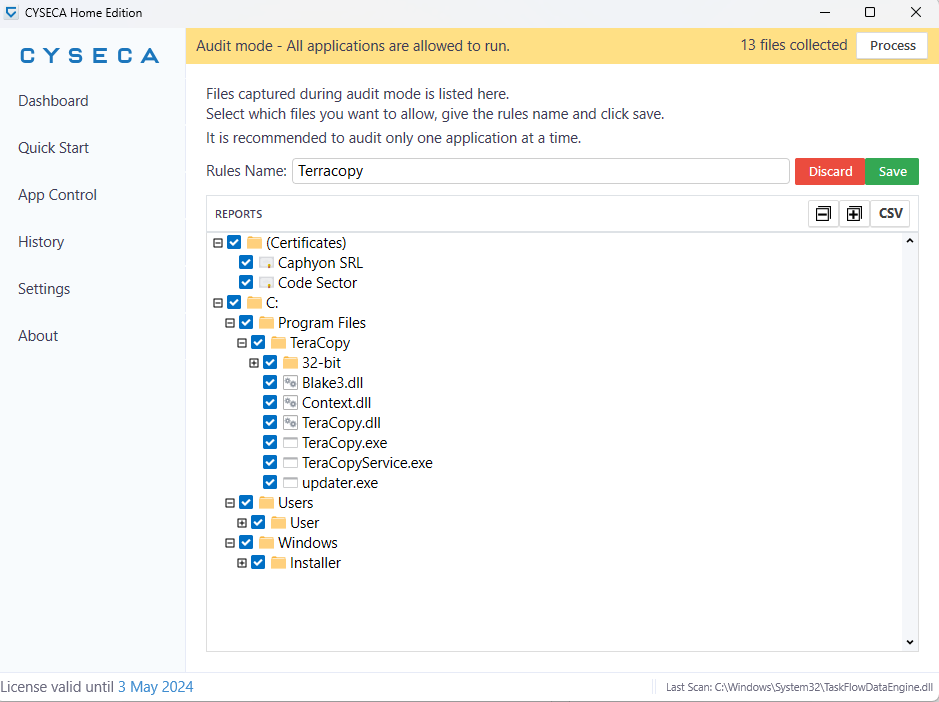
Task: Click the TeraCopy.dll file icon
Action: pos(290,423)
